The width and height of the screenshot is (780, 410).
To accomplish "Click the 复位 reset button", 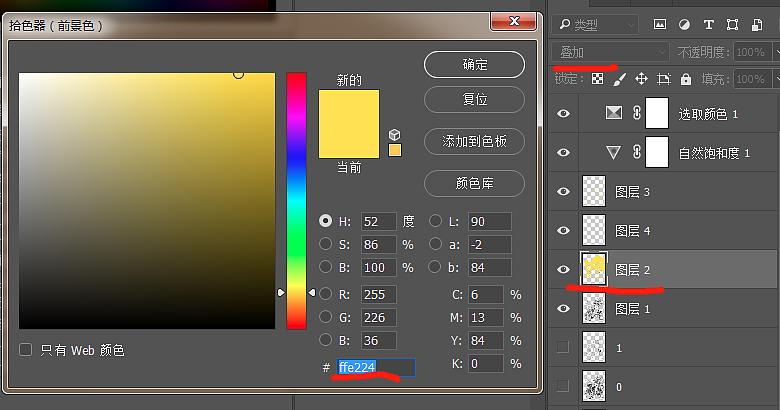I will tap(474, 99).
